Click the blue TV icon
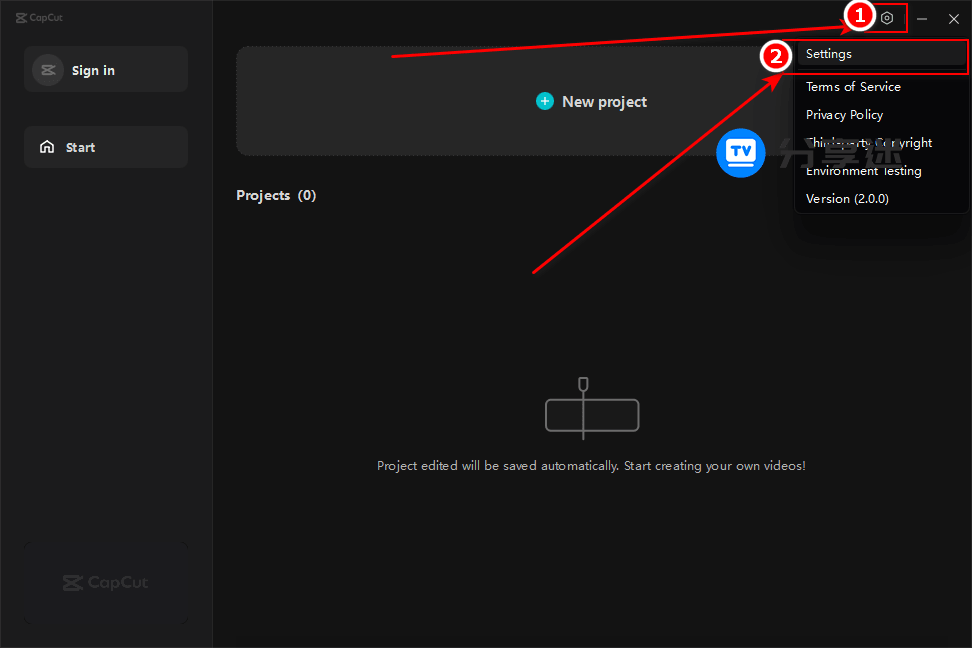The width and height of the screenshot is (972, 648). 740,153
